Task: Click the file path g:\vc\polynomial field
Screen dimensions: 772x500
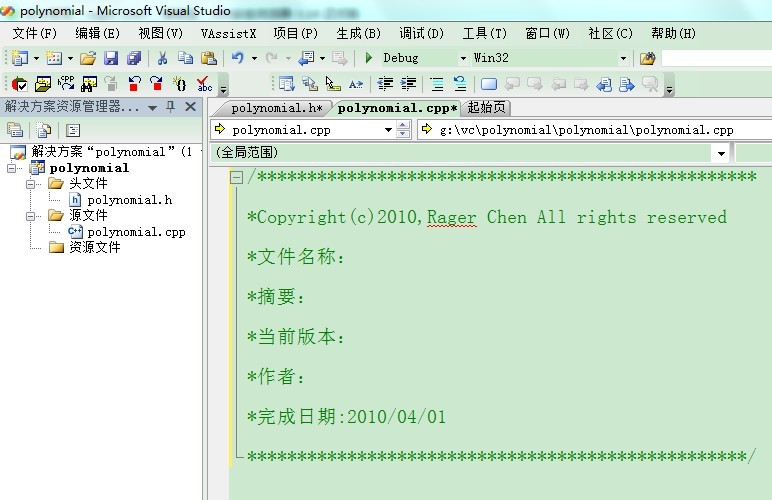Action: [595, 130]
